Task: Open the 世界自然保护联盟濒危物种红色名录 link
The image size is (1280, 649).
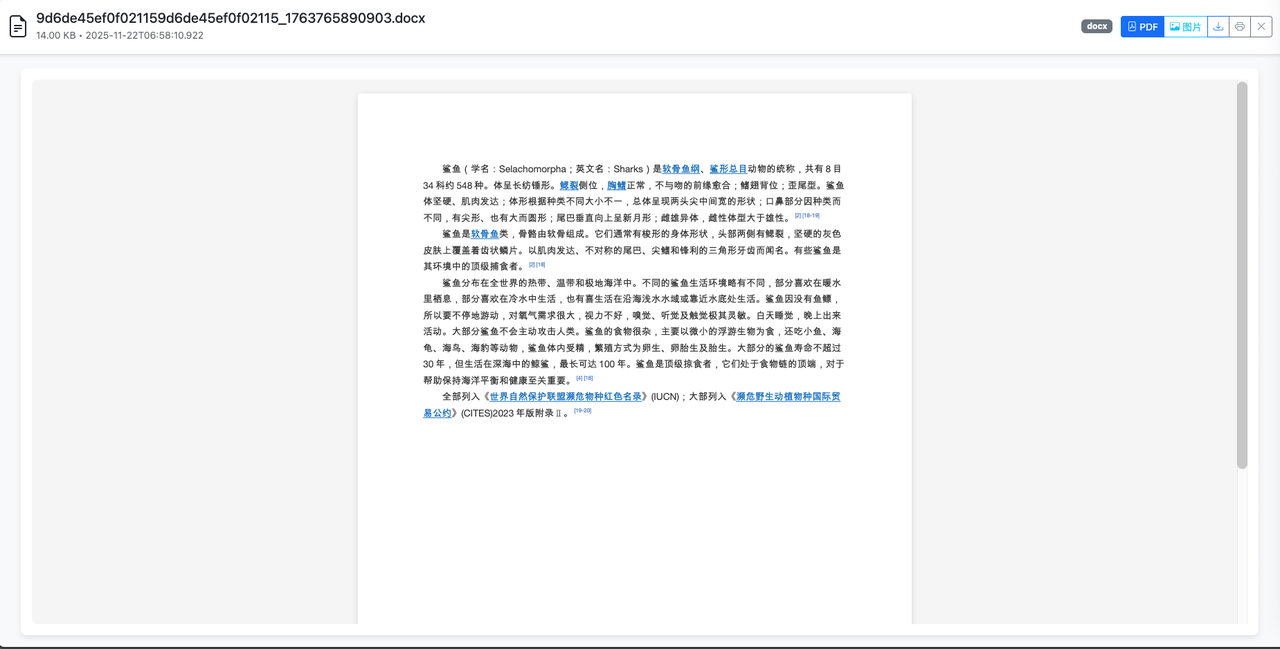Action: tap(566, 396)
